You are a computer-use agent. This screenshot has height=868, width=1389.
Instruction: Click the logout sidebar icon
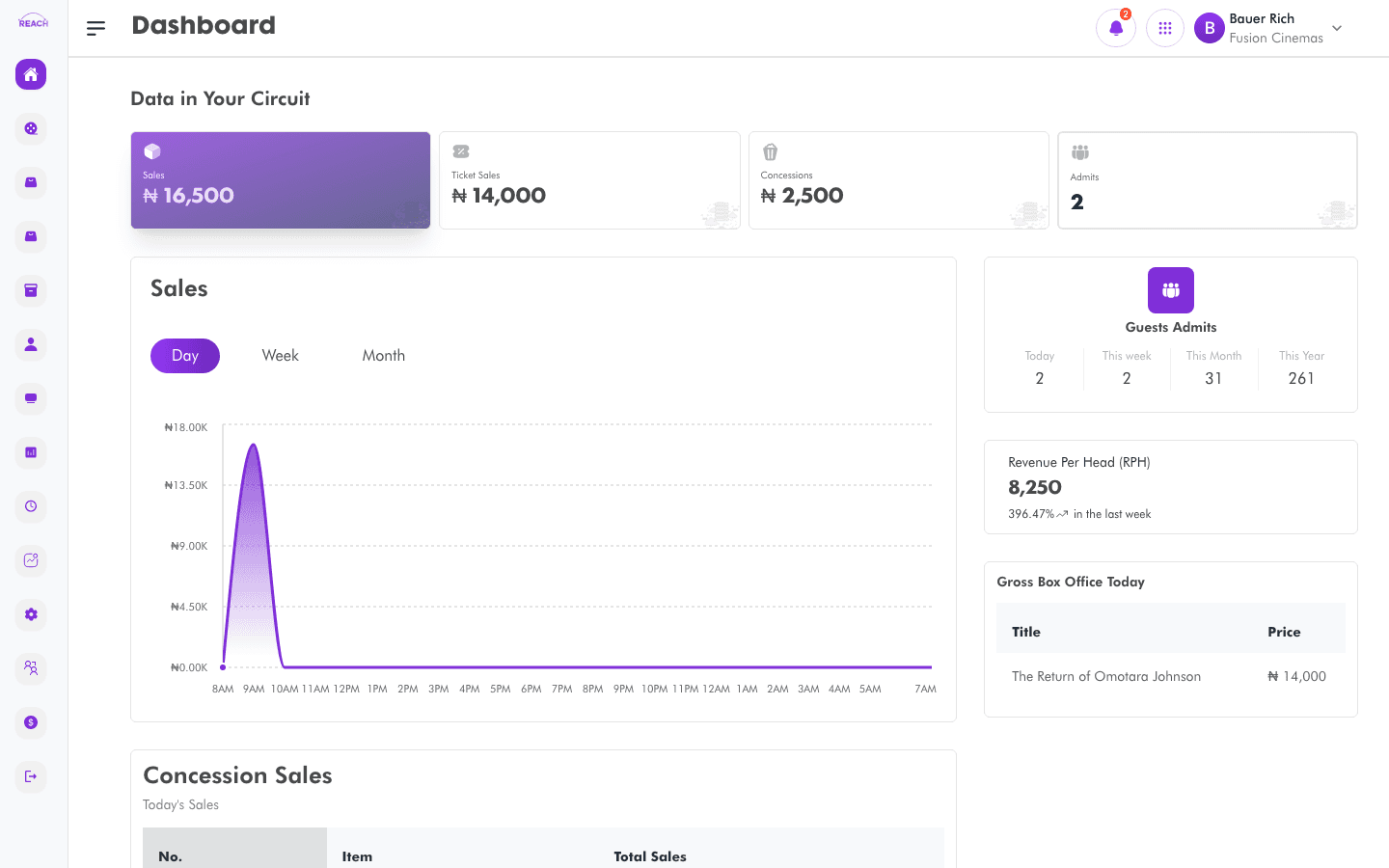pyautogui.click(x=31, y=776)
